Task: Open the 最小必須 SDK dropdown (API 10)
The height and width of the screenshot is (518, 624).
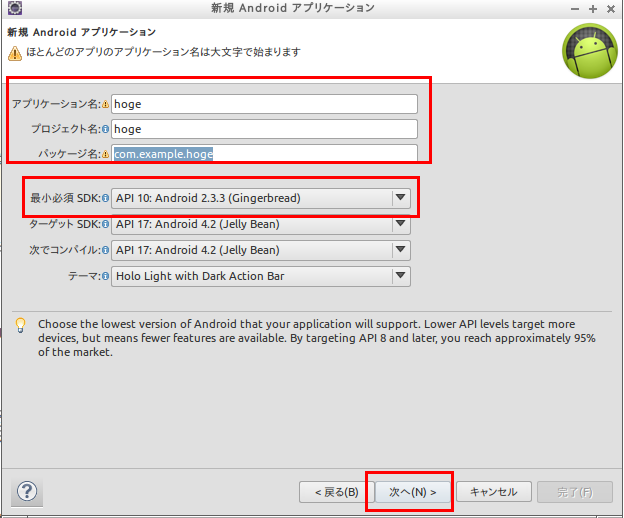Action: [x=261, y=198]
